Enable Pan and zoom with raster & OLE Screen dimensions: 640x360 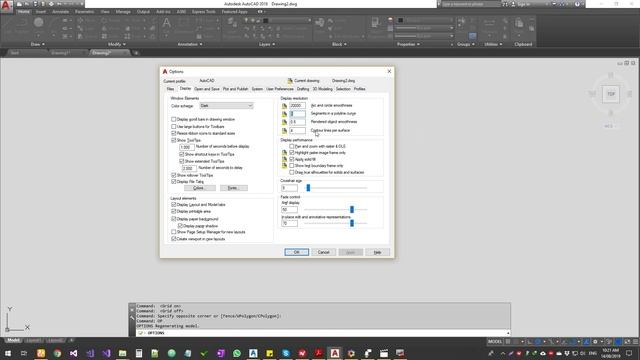[x=292, y=146]
